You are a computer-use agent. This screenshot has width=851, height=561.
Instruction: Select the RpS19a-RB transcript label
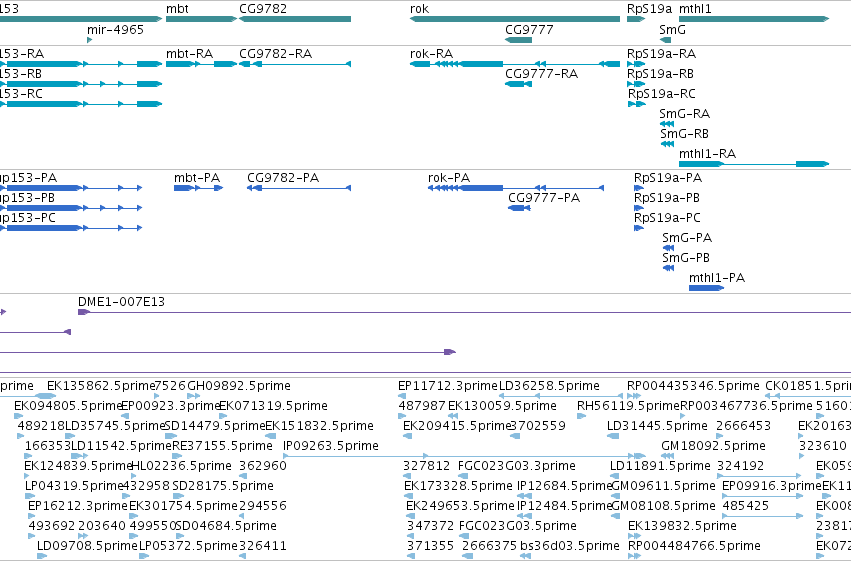[x=660, y=74]
